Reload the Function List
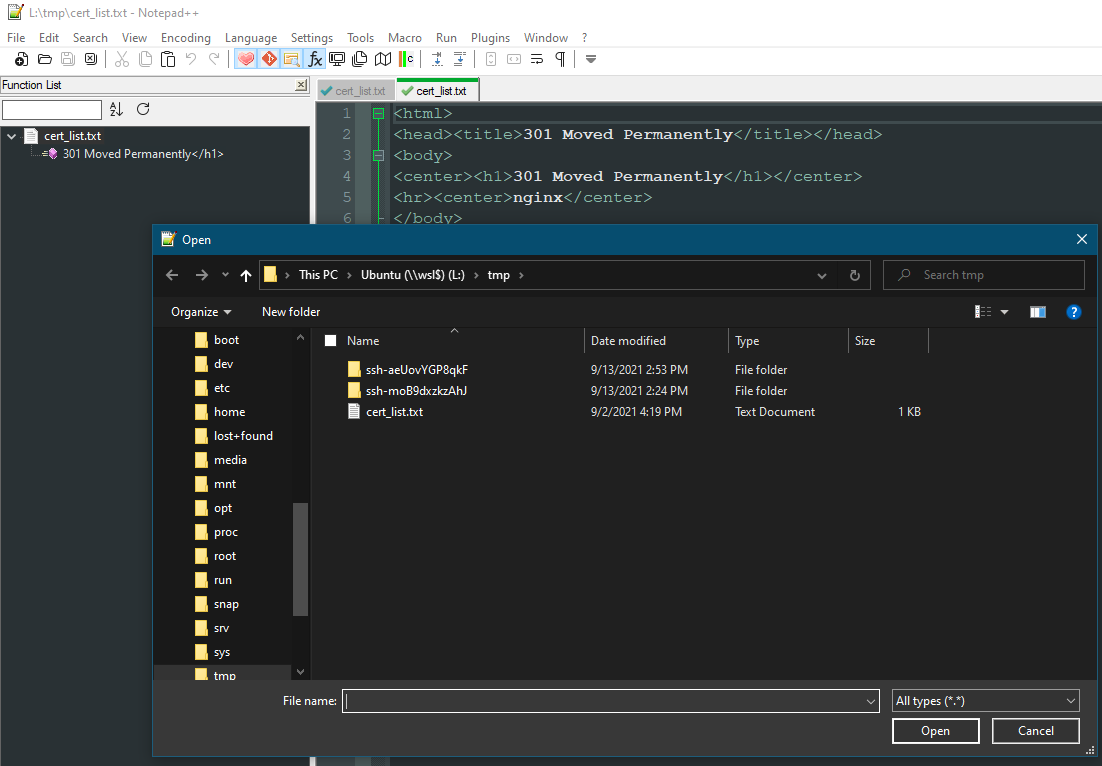Image resolution: width=1102 pixels, height=766 pixels. click(143, 110)
